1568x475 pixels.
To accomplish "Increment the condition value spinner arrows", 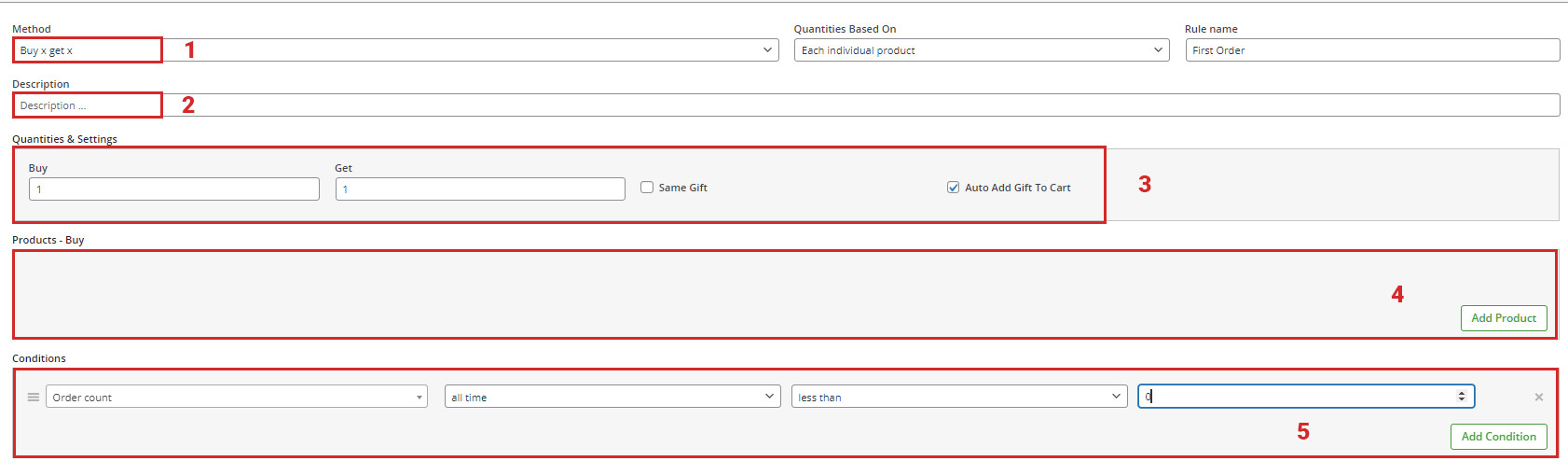I will click(1461, 394).
